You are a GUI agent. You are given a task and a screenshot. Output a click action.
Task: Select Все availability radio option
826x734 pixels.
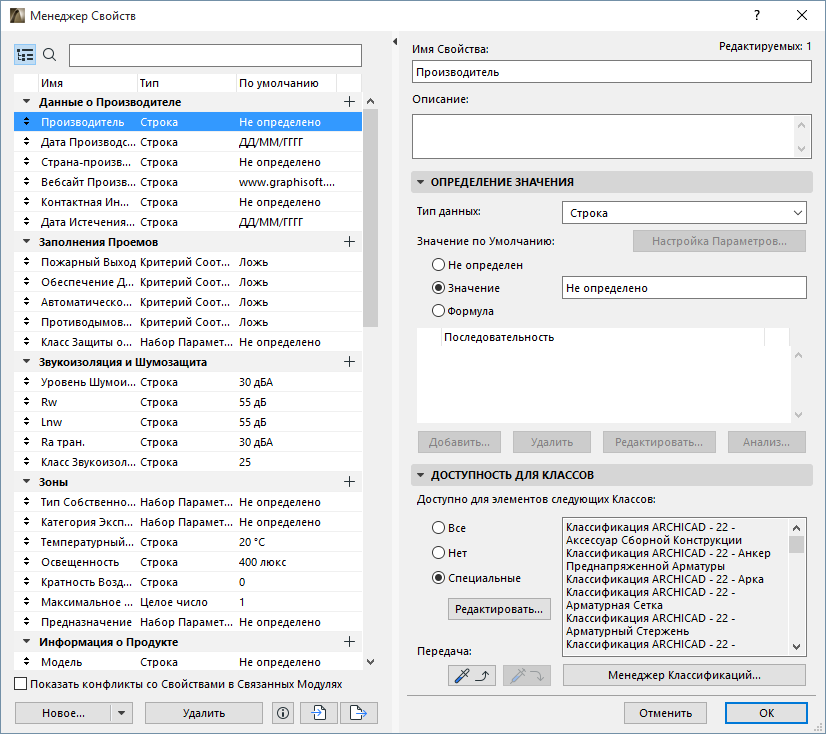438,527
